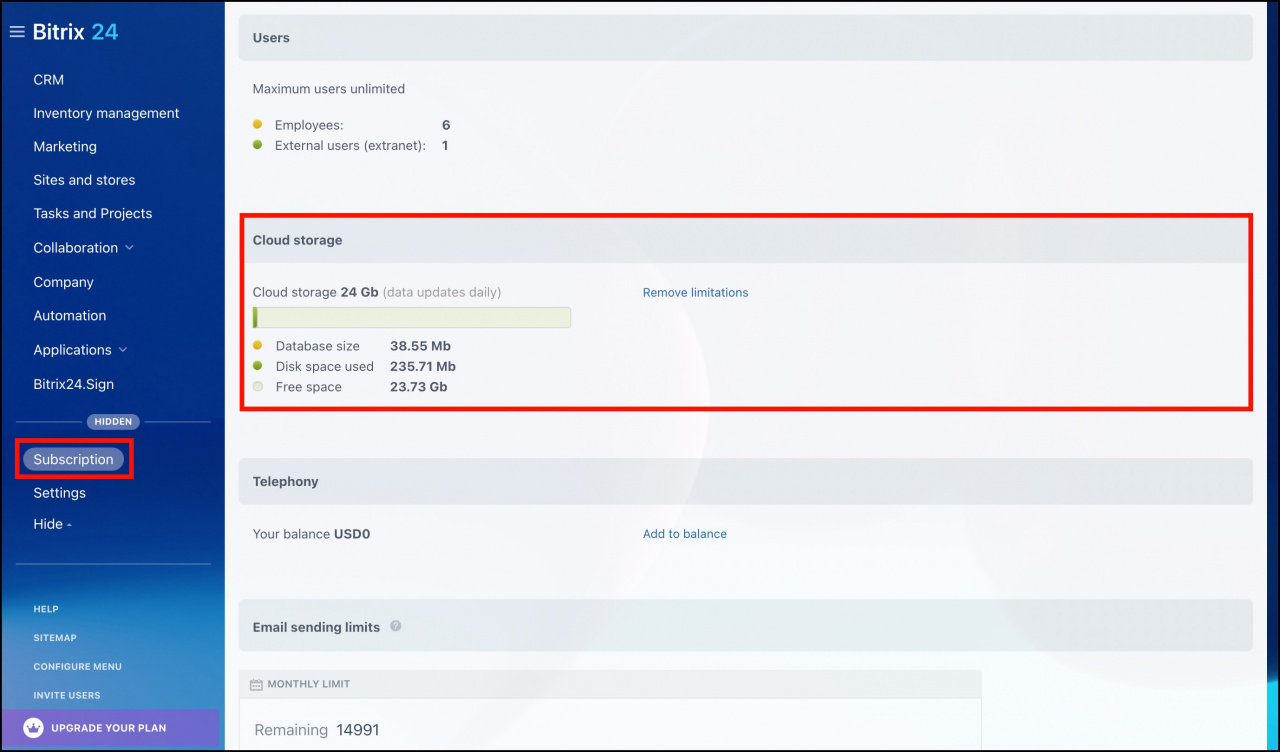The width and height of the screenshot is (1280, 752).
Task: Click the crown icon on Upgrade Your Plan
Action: (33, 728)
